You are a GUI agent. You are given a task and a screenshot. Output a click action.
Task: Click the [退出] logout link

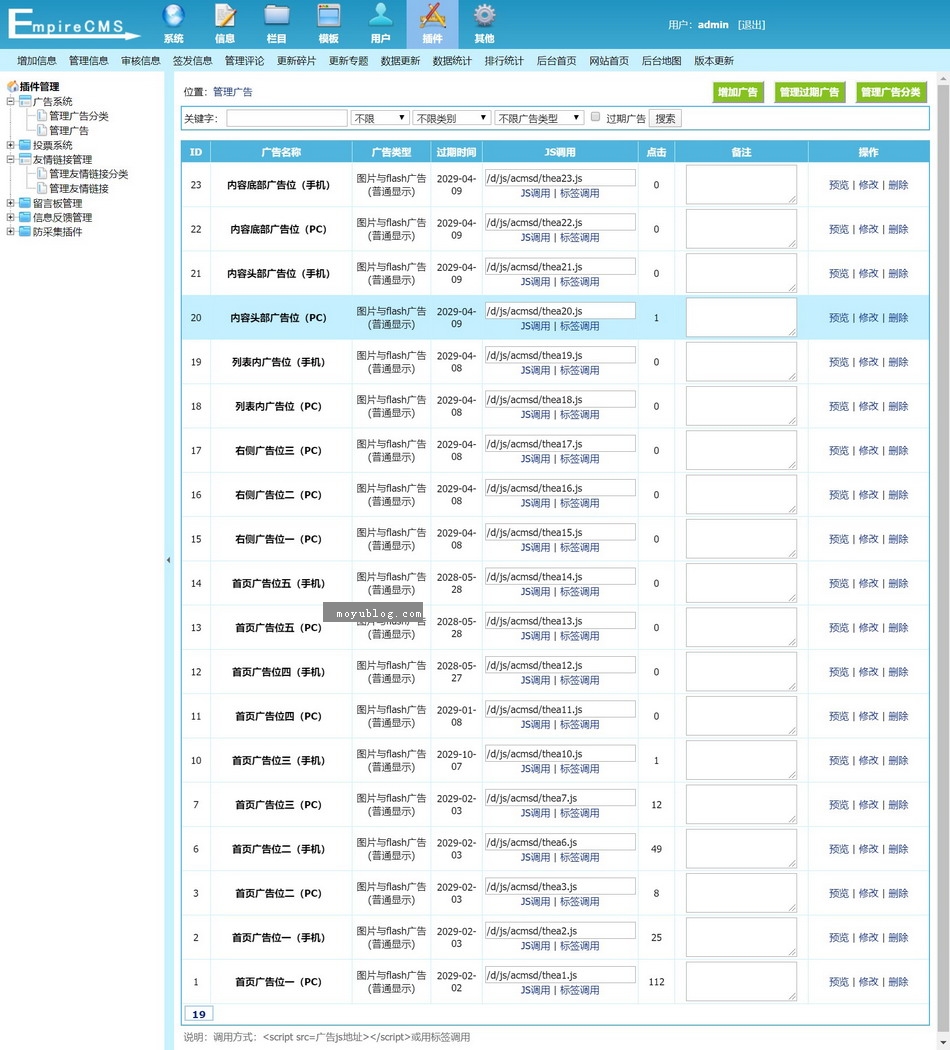point(751,25)
